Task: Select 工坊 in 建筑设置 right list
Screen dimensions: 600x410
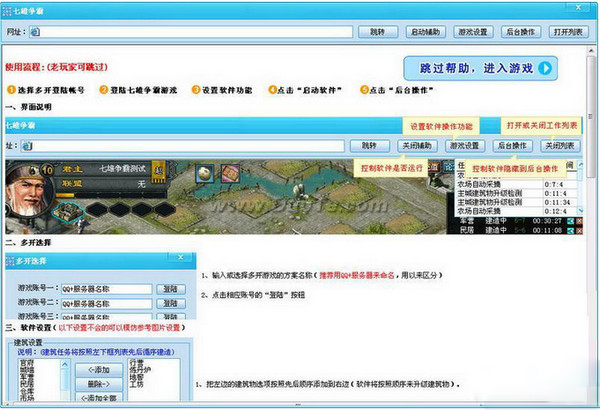Action: pos(136,384)
